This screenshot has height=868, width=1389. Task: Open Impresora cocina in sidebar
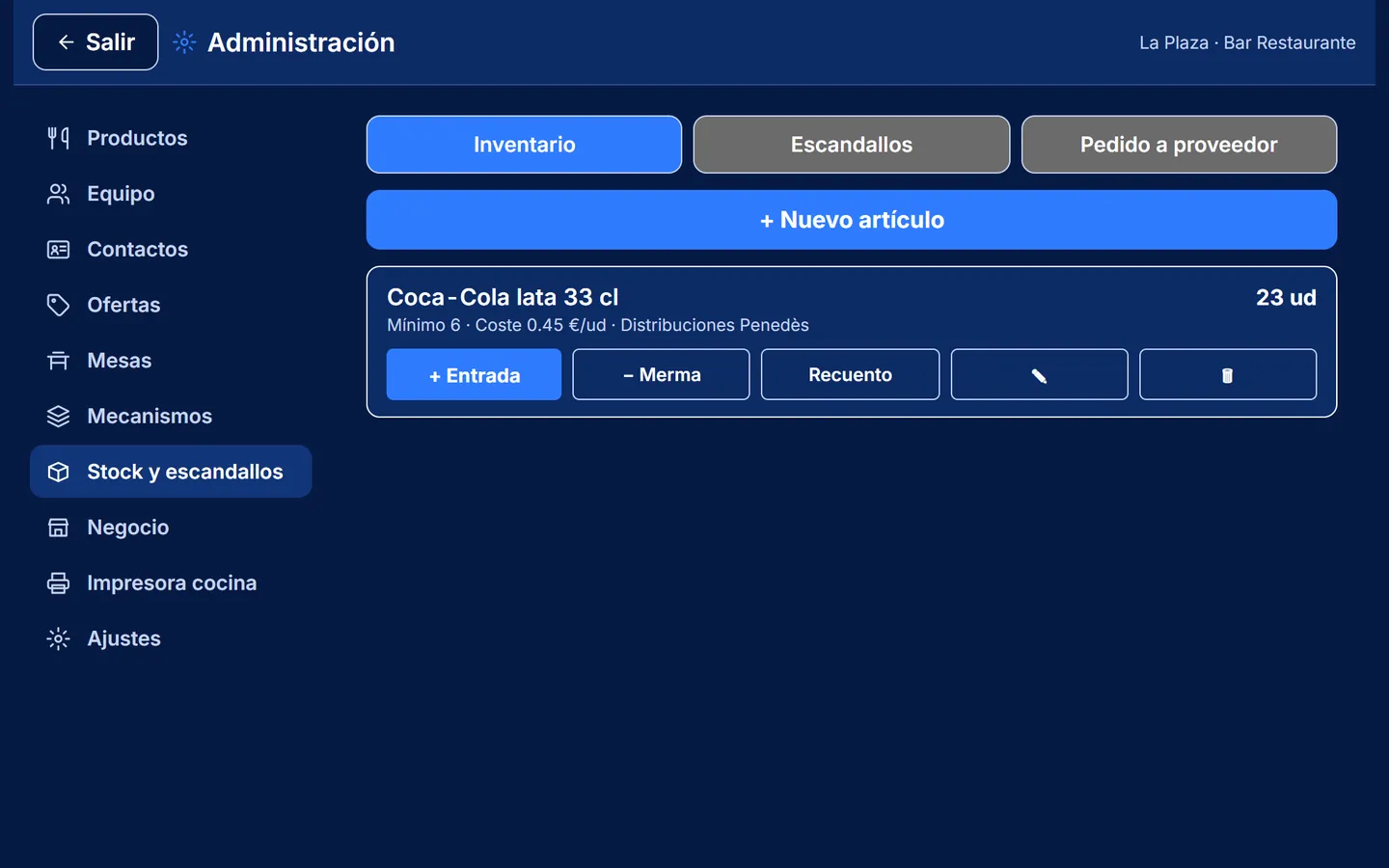[171, 583]
